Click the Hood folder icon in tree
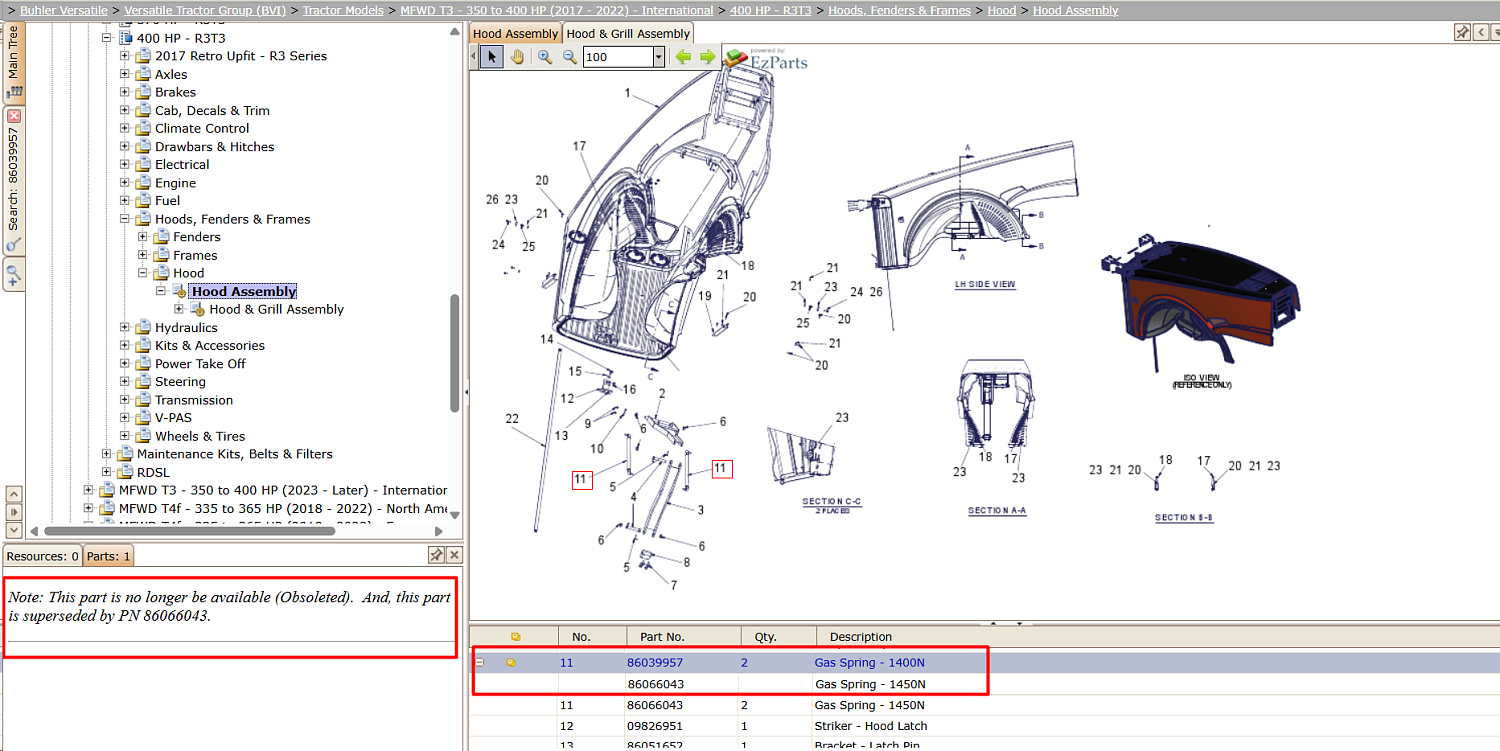1500x751 pixels. coord(161,273)
